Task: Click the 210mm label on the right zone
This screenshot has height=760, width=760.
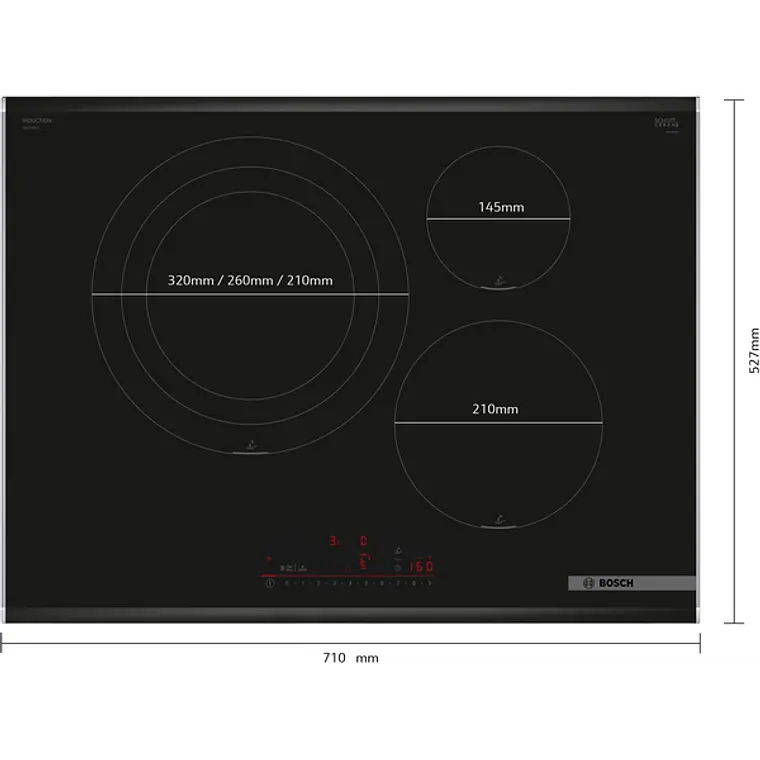Action: [495, 409]
